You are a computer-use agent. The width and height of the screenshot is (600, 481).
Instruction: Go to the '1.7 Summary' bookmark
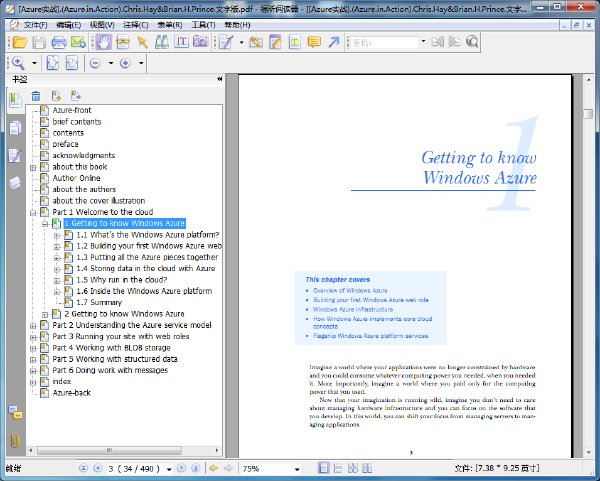pyautogui.click(x=99, y=302)
